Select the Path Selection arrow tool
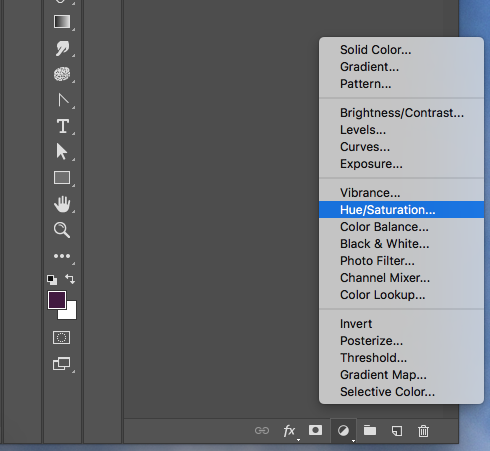The height and width of the screenshot is (451, 490). (x=62, y=152)
